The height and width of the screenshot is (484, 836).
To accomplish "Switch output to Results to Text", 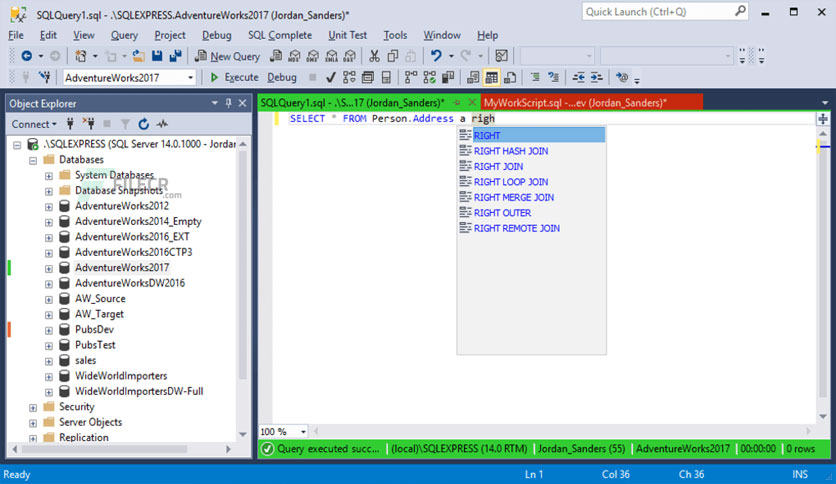I will coord(473,78).
